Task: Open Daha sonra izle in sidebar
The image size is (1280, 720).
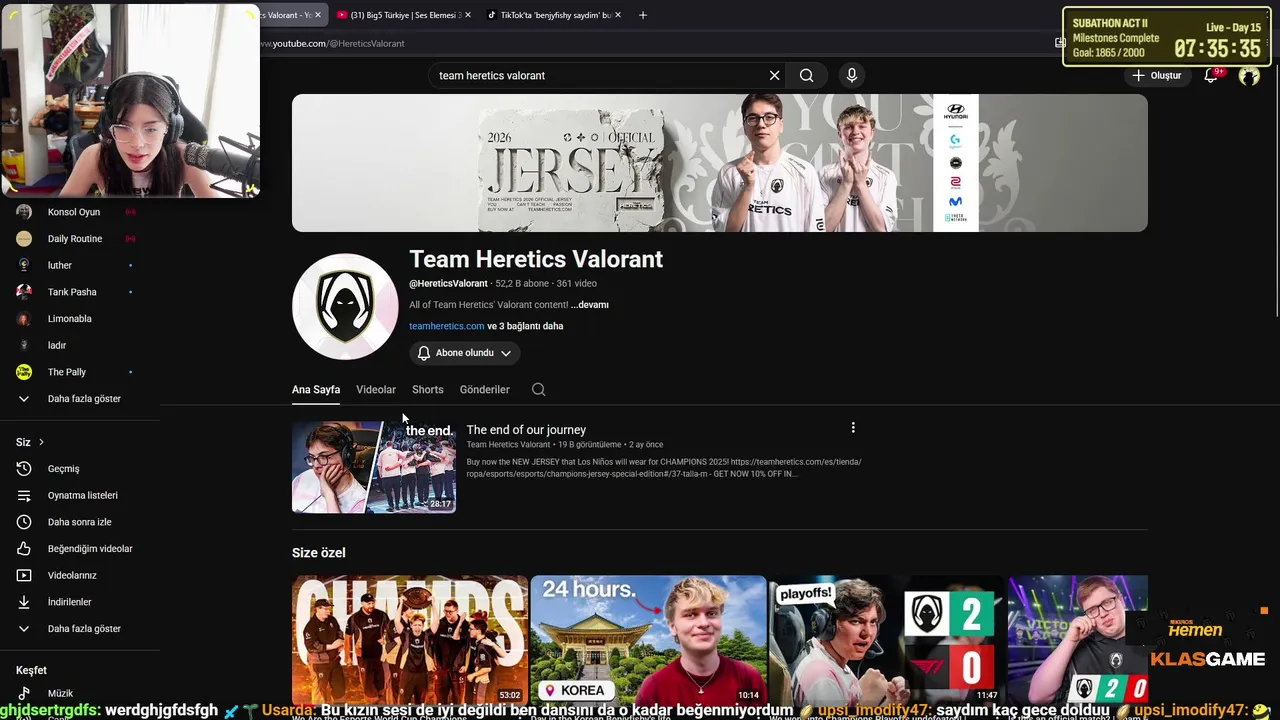Action: pyautogui.click(x=80, y=522)
